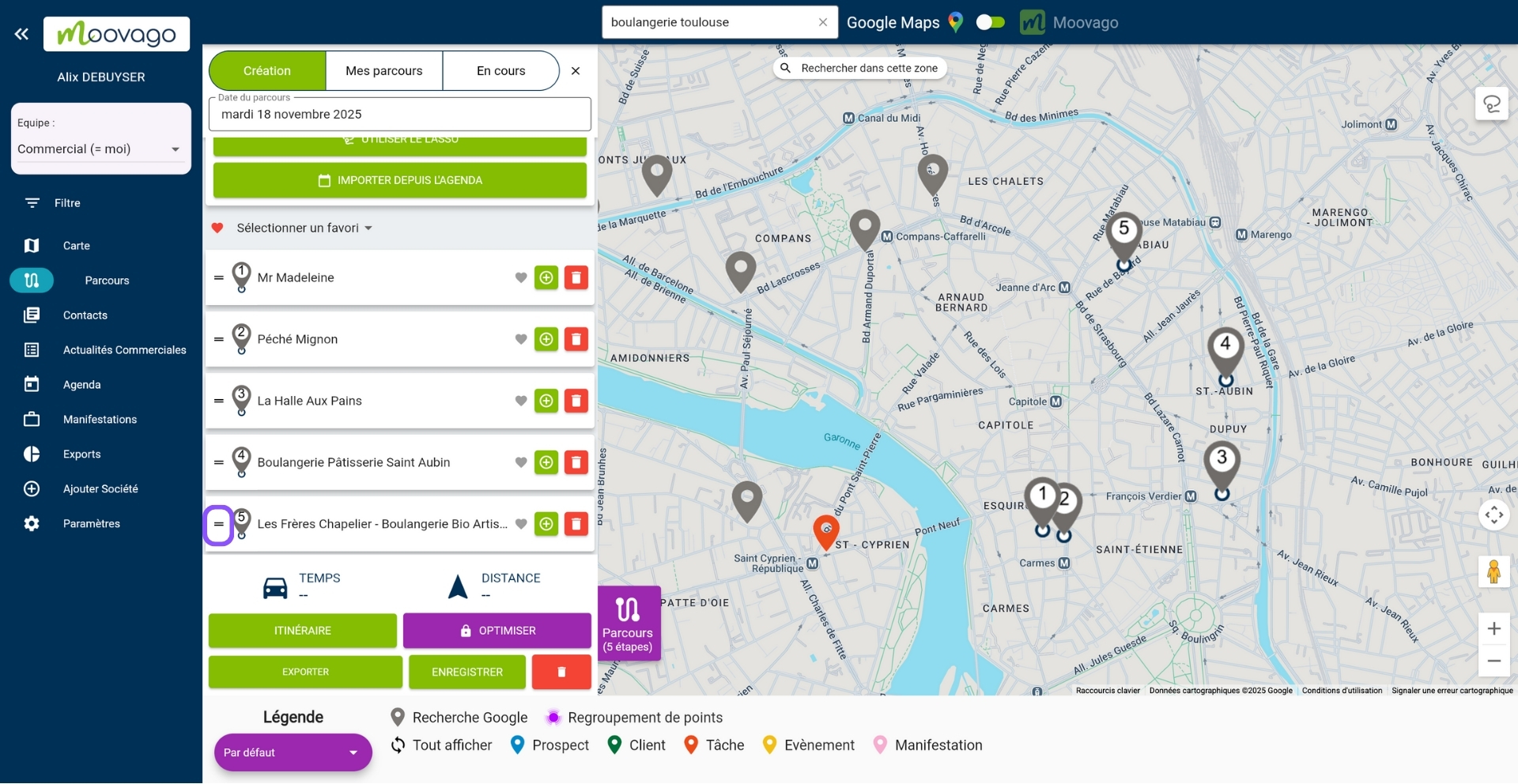Switch to the Mes parcours tab
The height and width of the screenshot is (784, 1518).
tap(383, 70)
